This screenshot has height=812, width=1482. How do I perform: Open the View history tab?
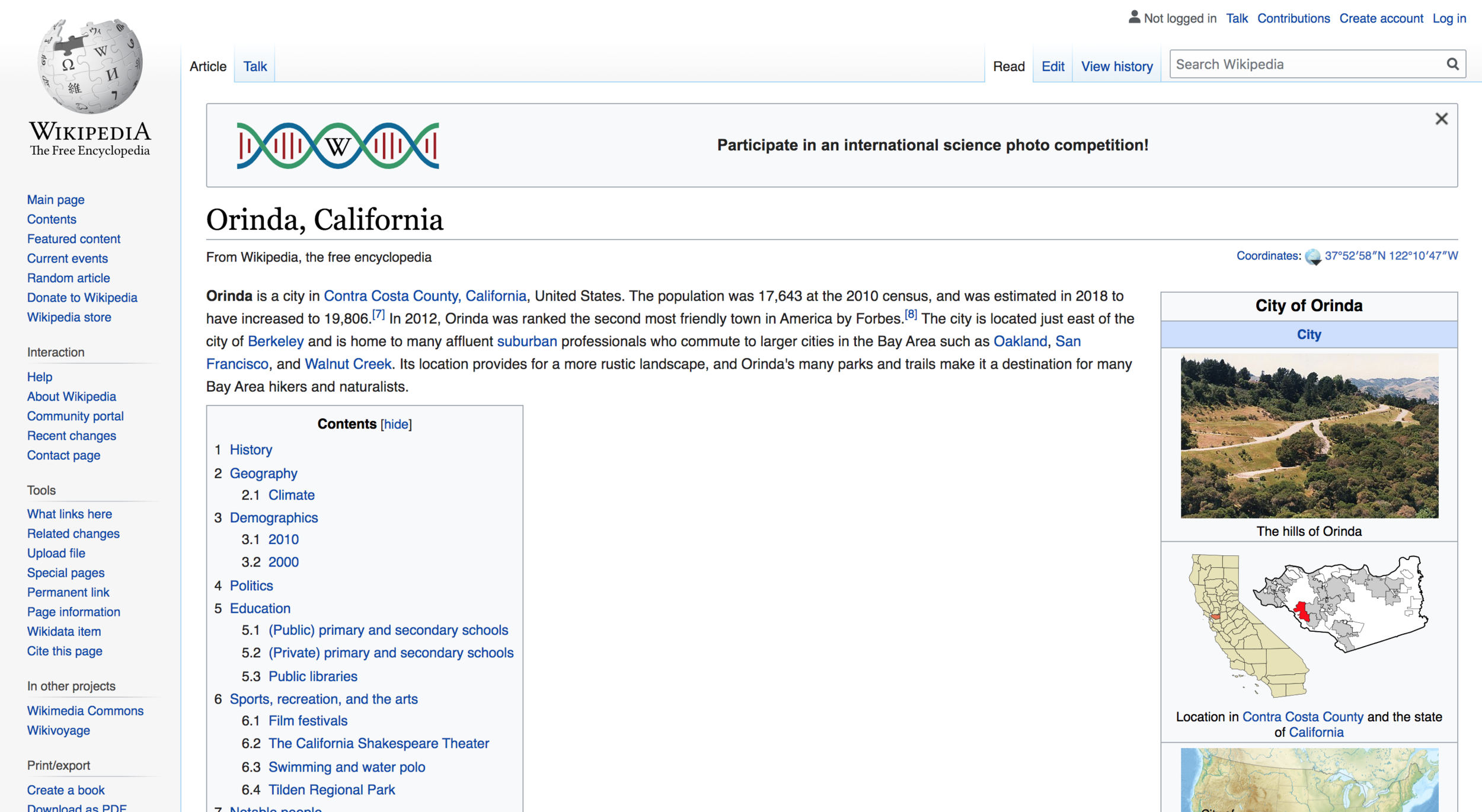coord(1116,66)
